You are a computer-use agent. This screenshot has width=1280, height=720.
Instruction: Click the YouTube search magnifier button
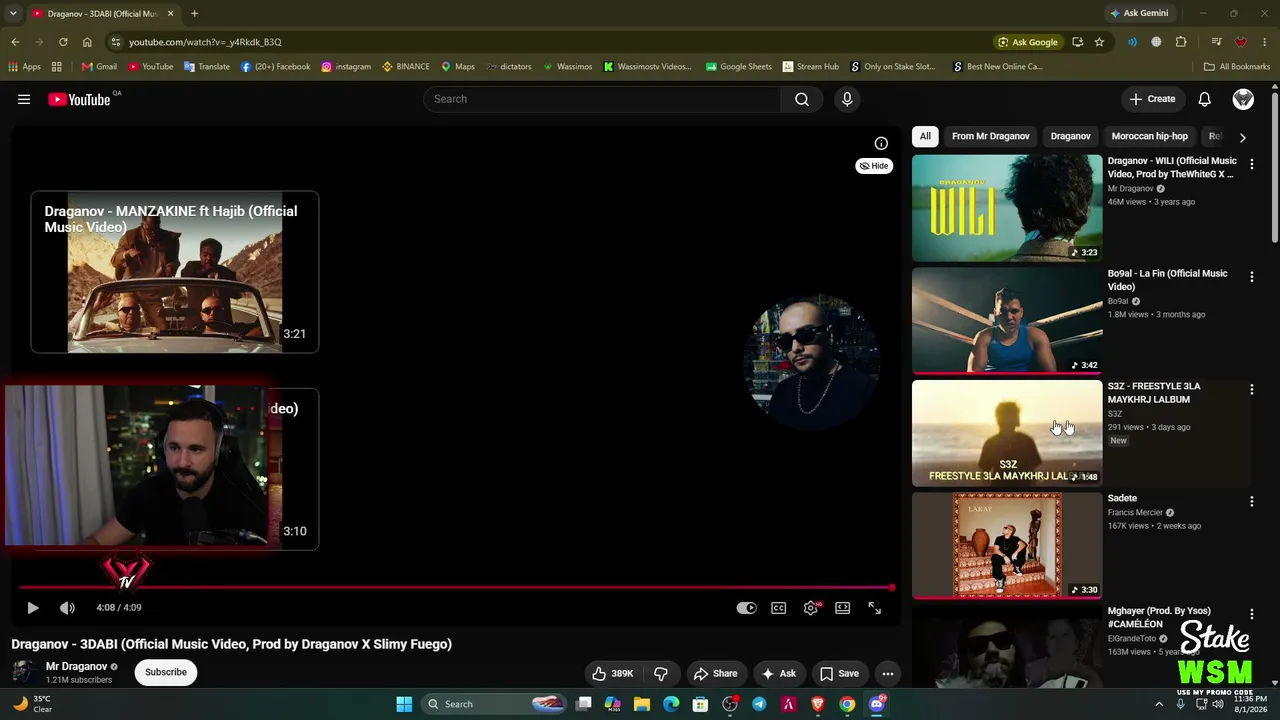coord(802,99)
